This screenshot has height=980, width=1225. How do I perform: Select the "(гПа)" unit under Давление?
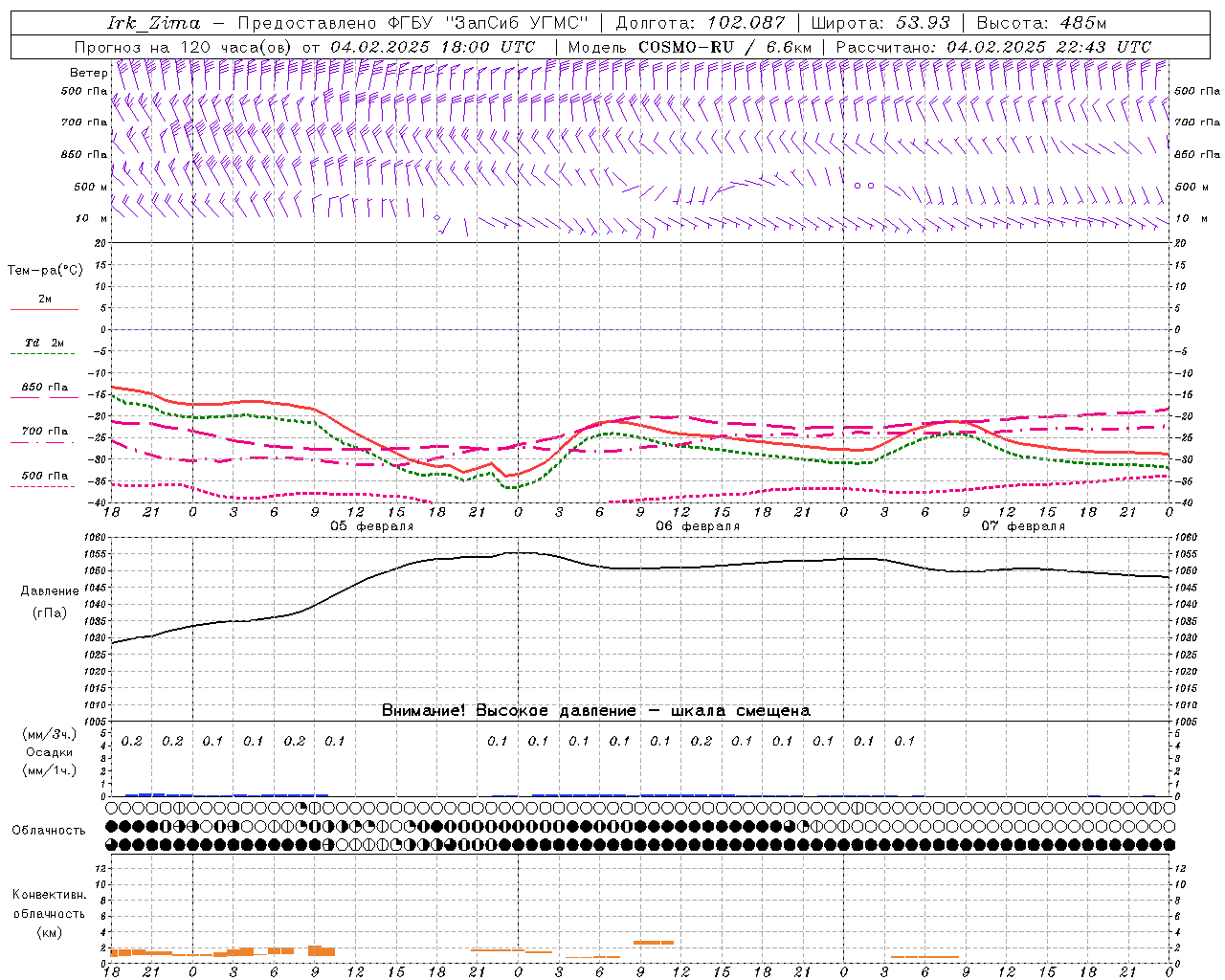(48, 612)
